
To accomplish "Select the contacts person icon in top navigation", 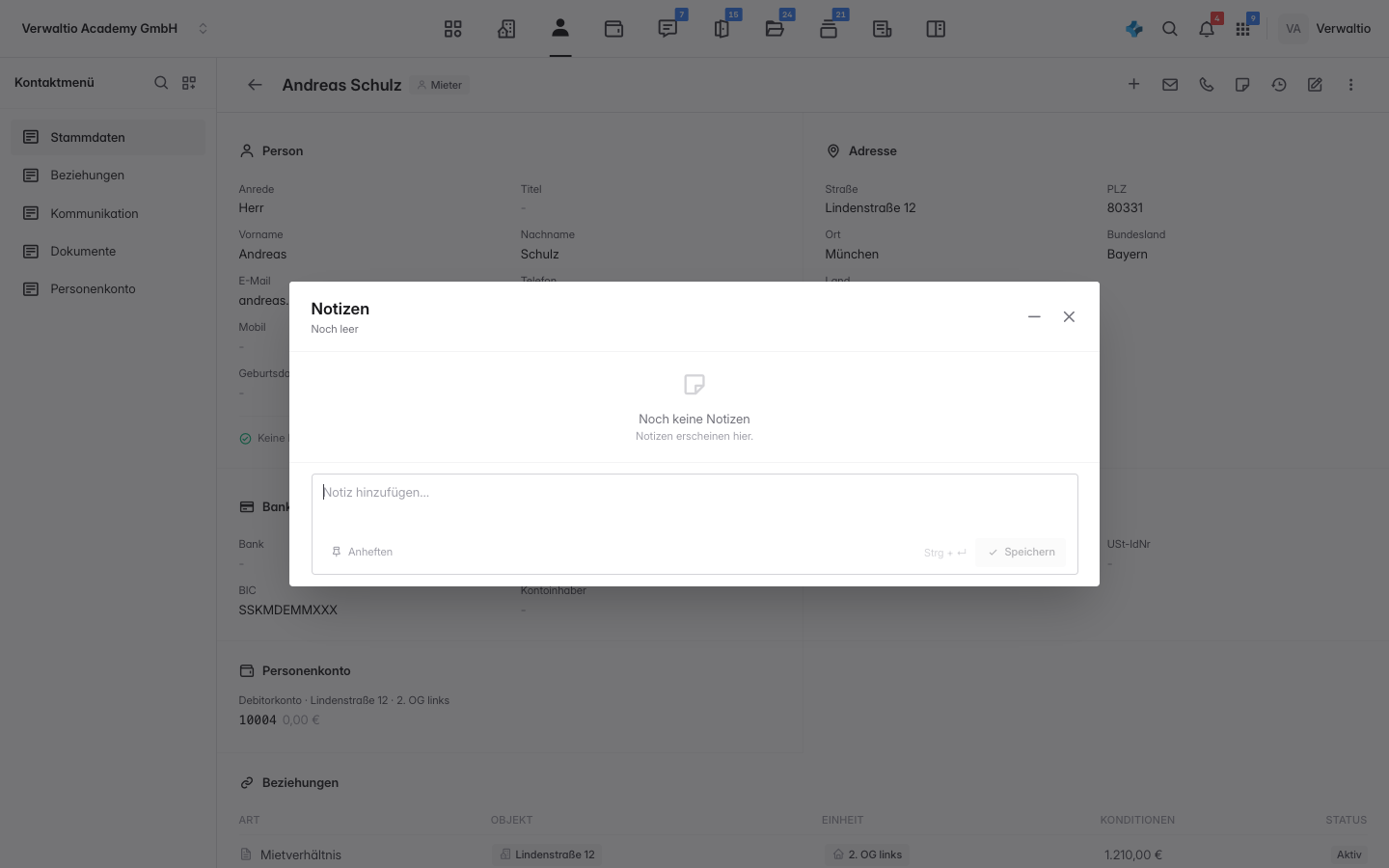I will pos(560,29).
